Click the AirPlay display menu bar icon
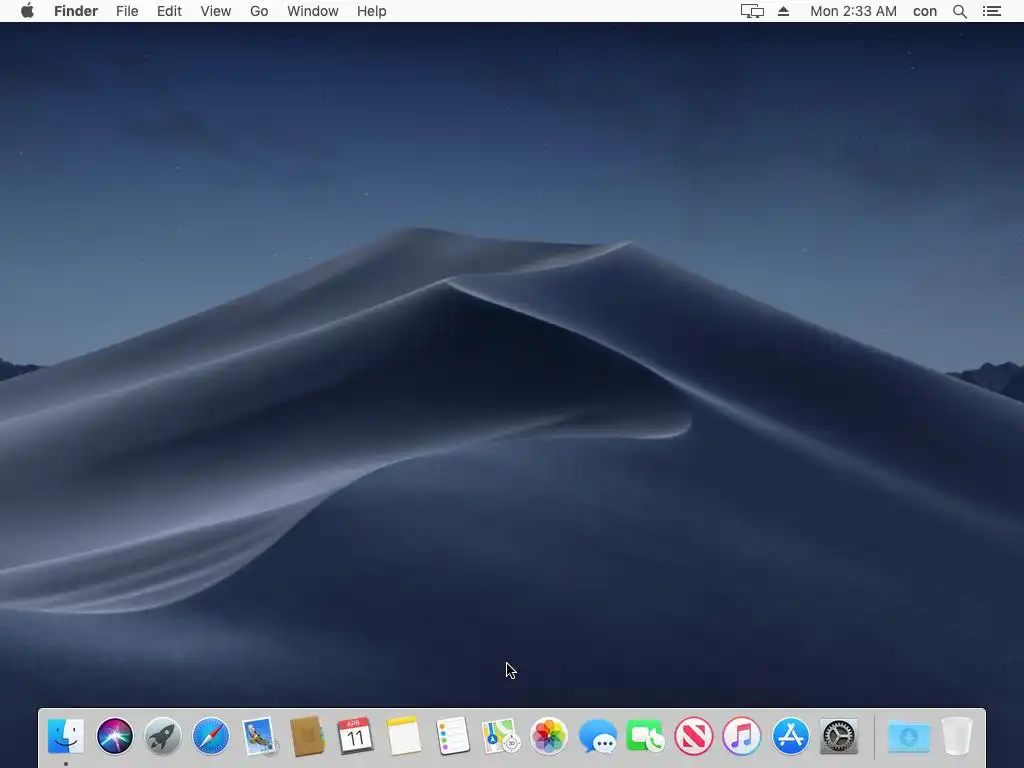The image size is (1024, 768). point(752,11)
